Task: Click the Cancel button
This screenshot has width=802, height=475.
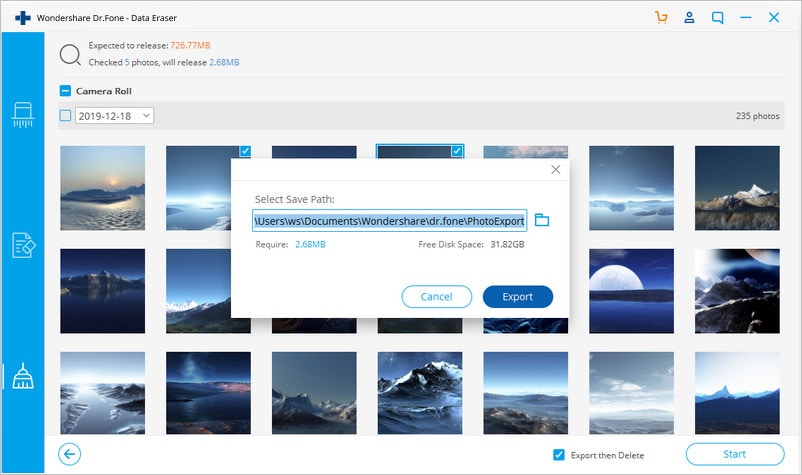Action: (436, 297)
